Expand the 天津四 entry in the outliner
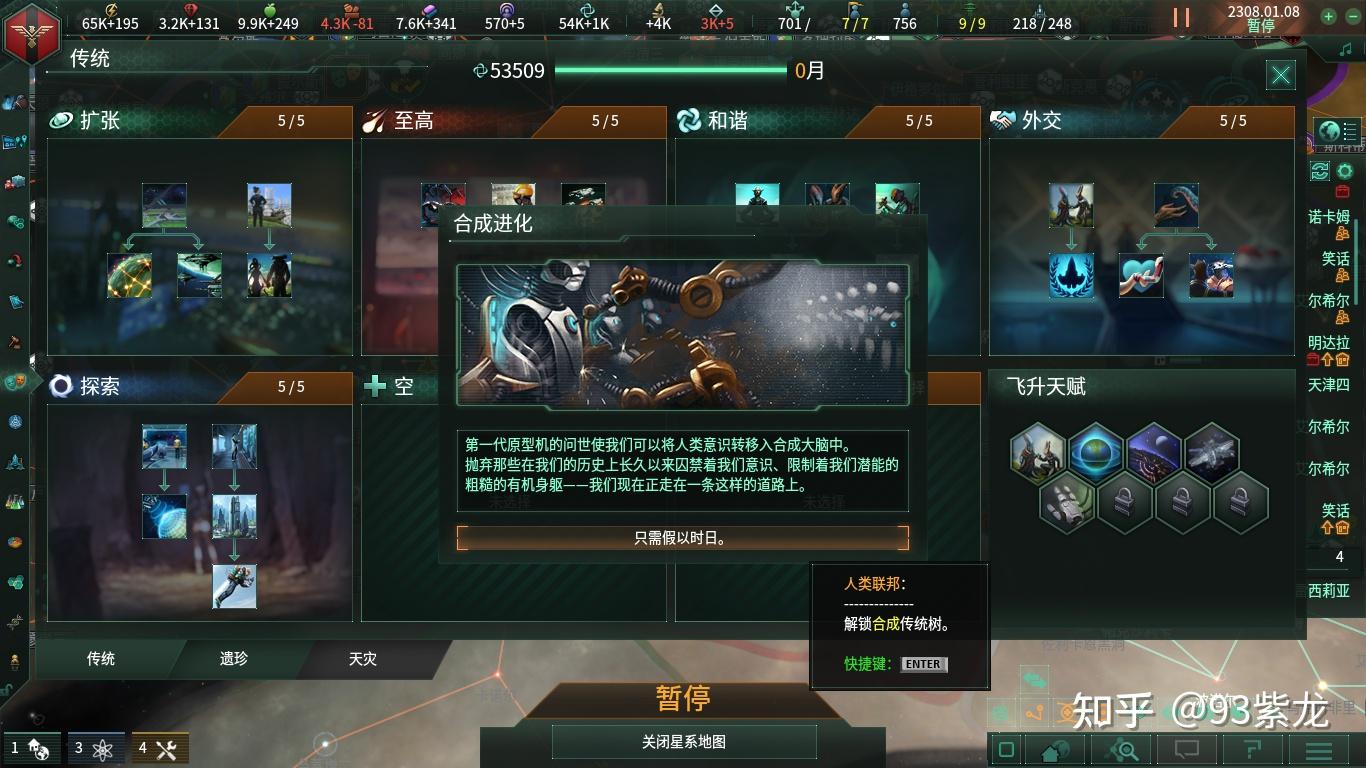Image resolution: width=1366 pixels, height=768 pixels. point(1329,384)
